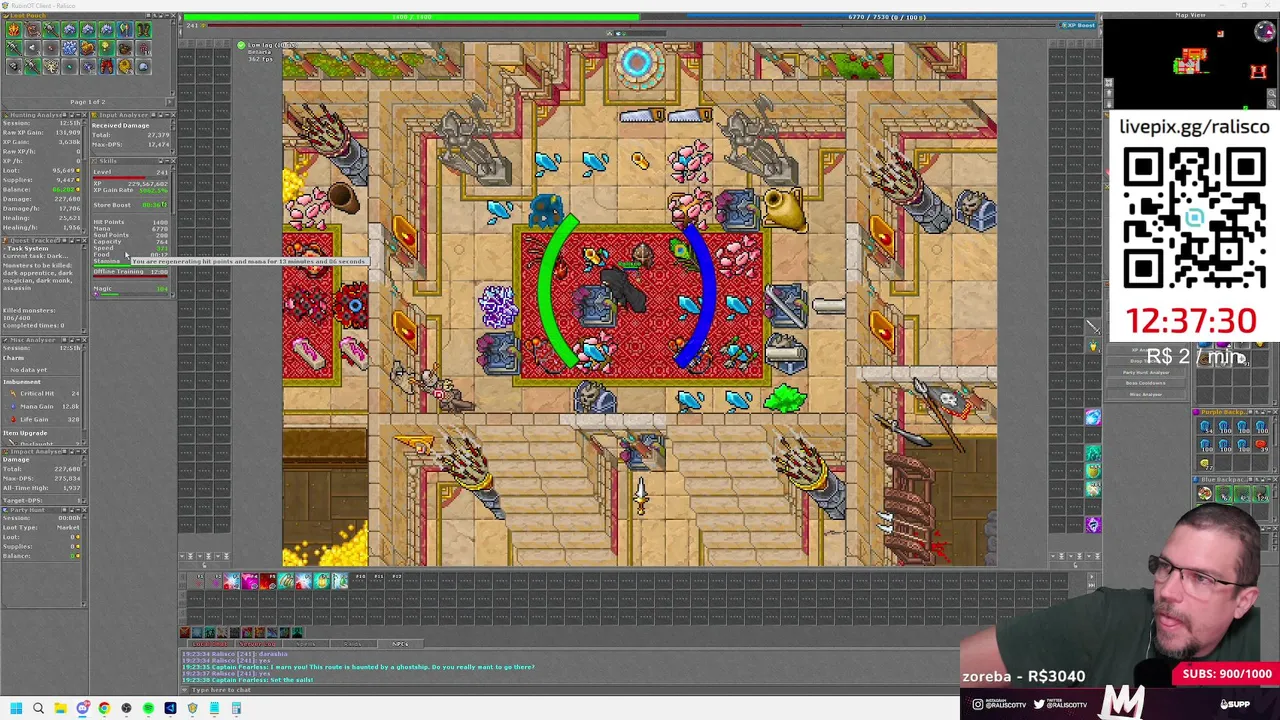Open the Windows Start menu
Image resolution: width=1280 pixels, height=720 pixels.
(16, 708)
